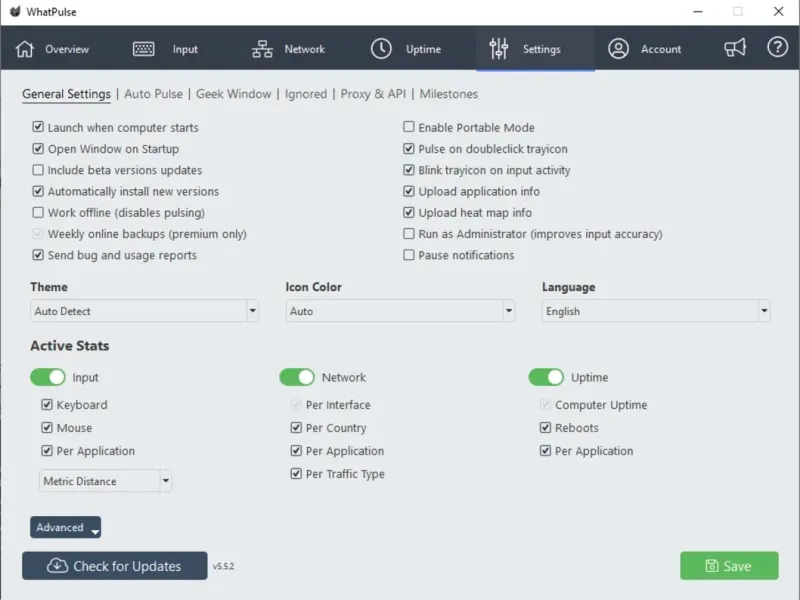Click the WhatPulse logo in title bar

[16, 12]
